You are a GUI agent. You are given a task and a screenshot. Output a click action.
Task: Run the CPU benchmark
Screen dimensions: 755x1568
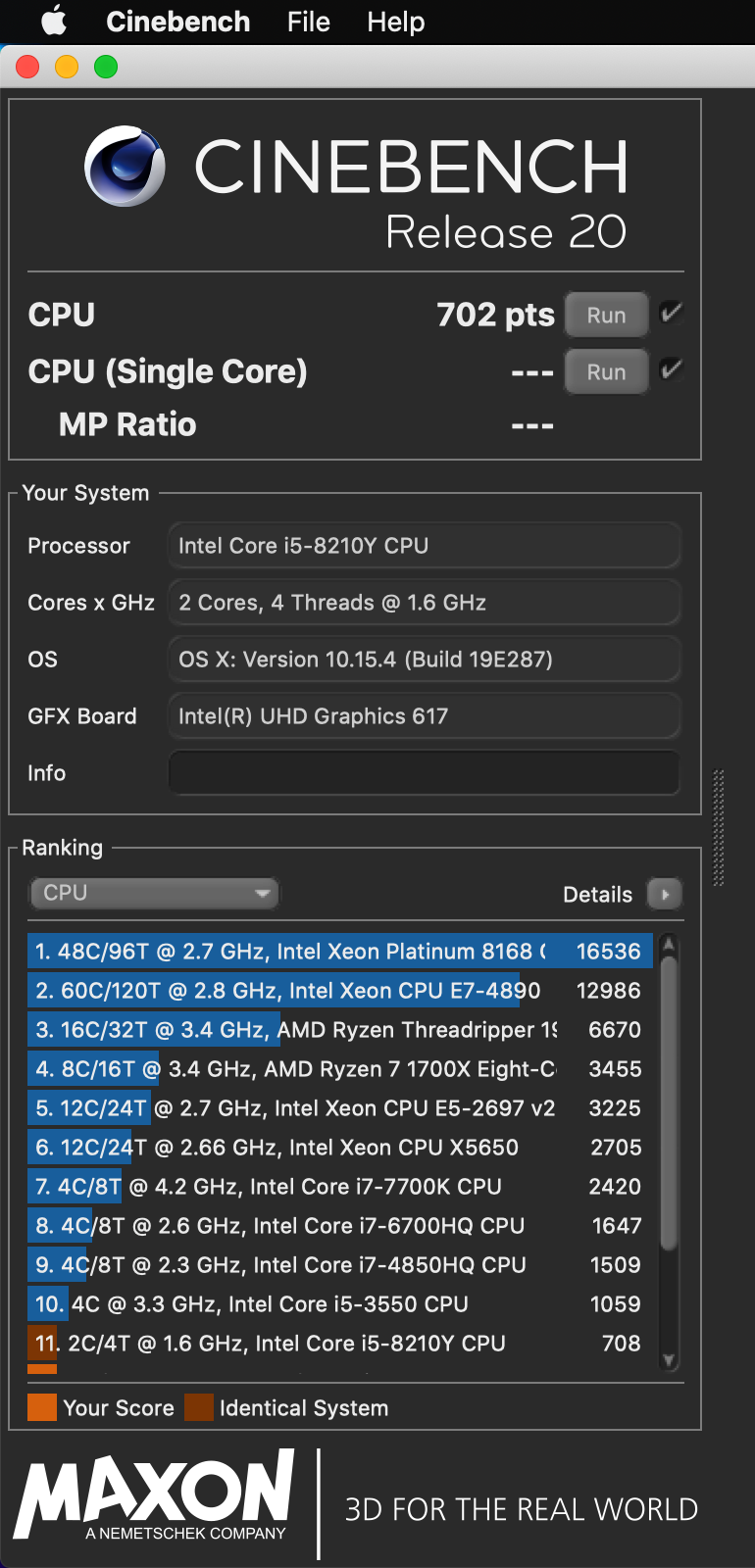point(606,316)
